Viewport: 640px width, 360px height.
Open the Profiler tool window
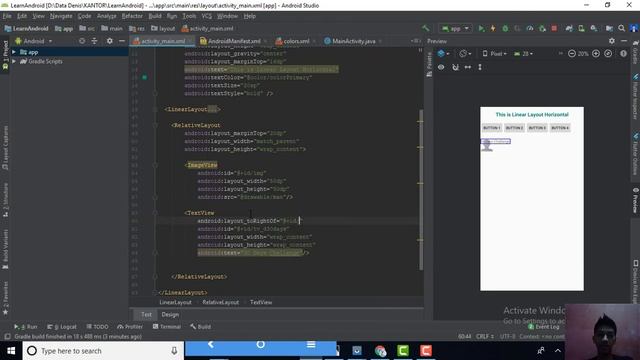pos(130,327)
